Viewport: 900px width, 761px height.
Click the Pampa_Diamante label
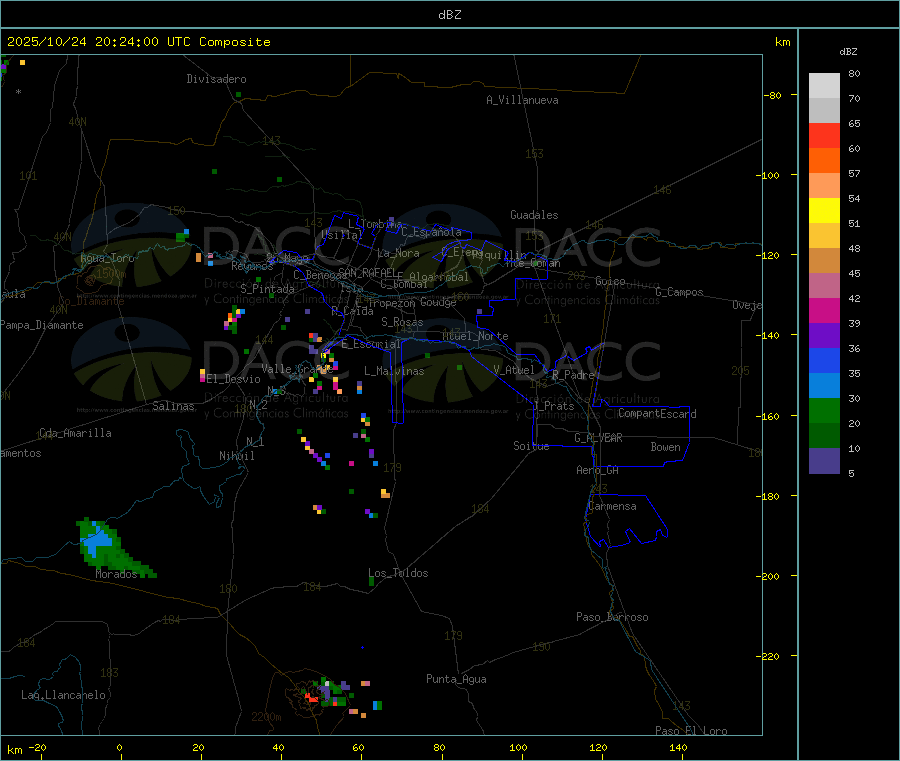click(42, 325)
